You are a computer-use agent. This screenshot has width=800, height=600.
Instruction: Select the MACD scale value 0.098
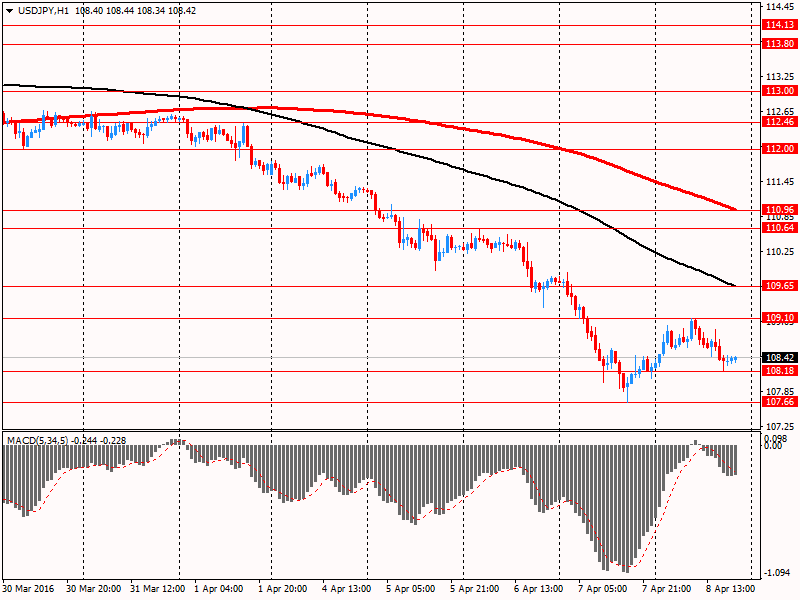(775, 438)
